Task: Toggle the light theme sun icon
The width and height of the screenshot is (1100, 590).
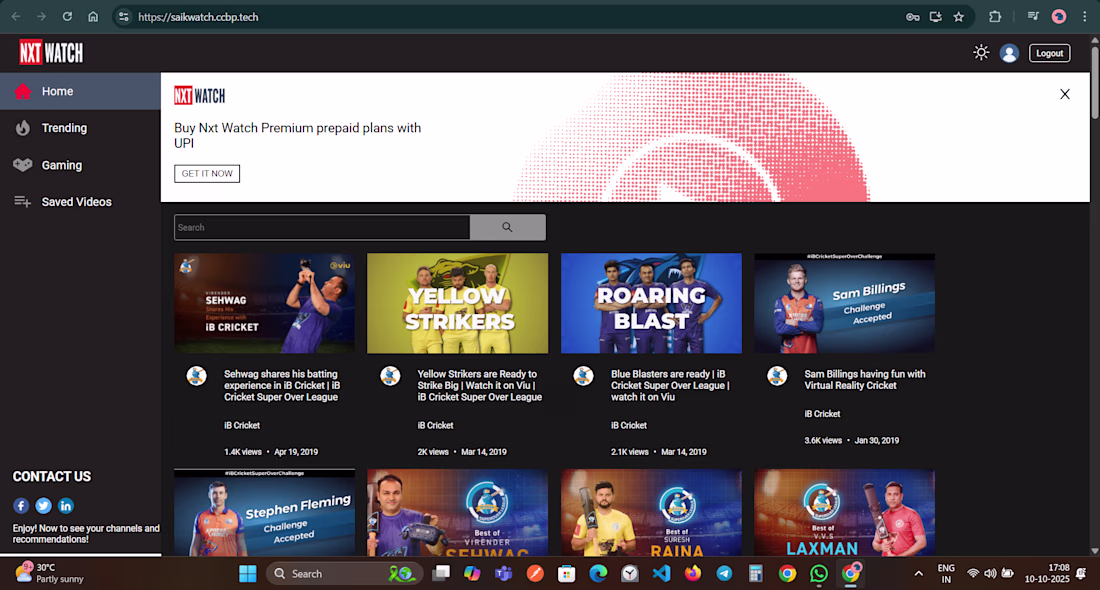Action: coord(981,53)
